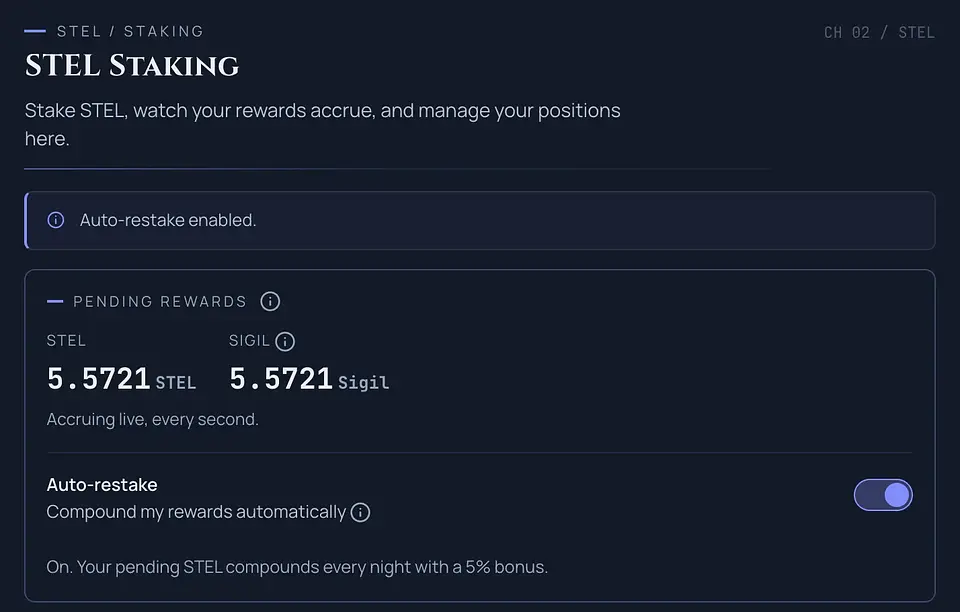Select the 5.5721 Sigil pending amount
The width and height of the screenshot is (960, 612).
click(x=309, y=379)
